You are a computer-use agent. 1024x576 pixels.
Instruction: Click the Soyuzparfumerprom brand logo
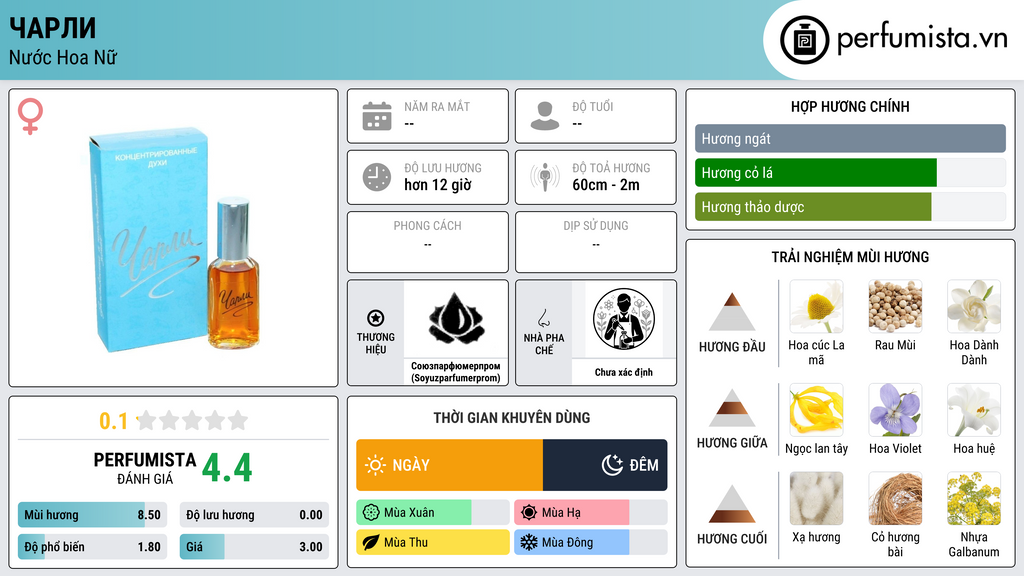[456, 319]
